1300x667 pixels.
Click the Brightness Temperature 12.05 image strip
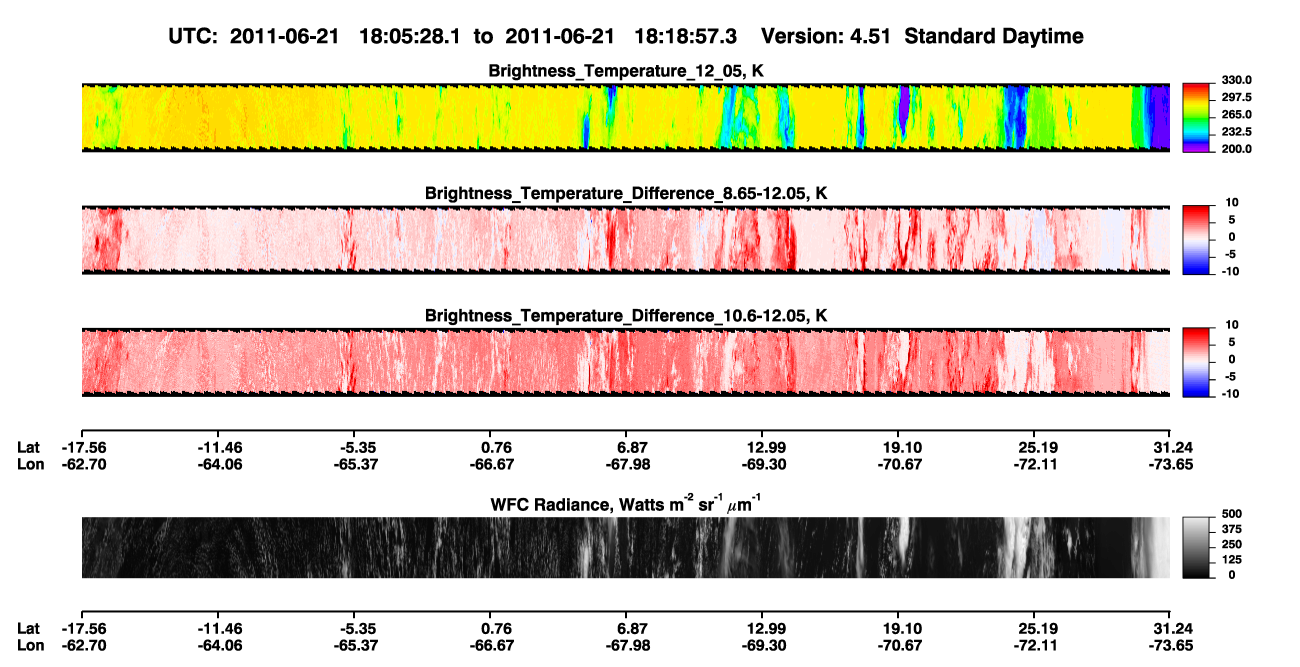(x=626, y=117)
